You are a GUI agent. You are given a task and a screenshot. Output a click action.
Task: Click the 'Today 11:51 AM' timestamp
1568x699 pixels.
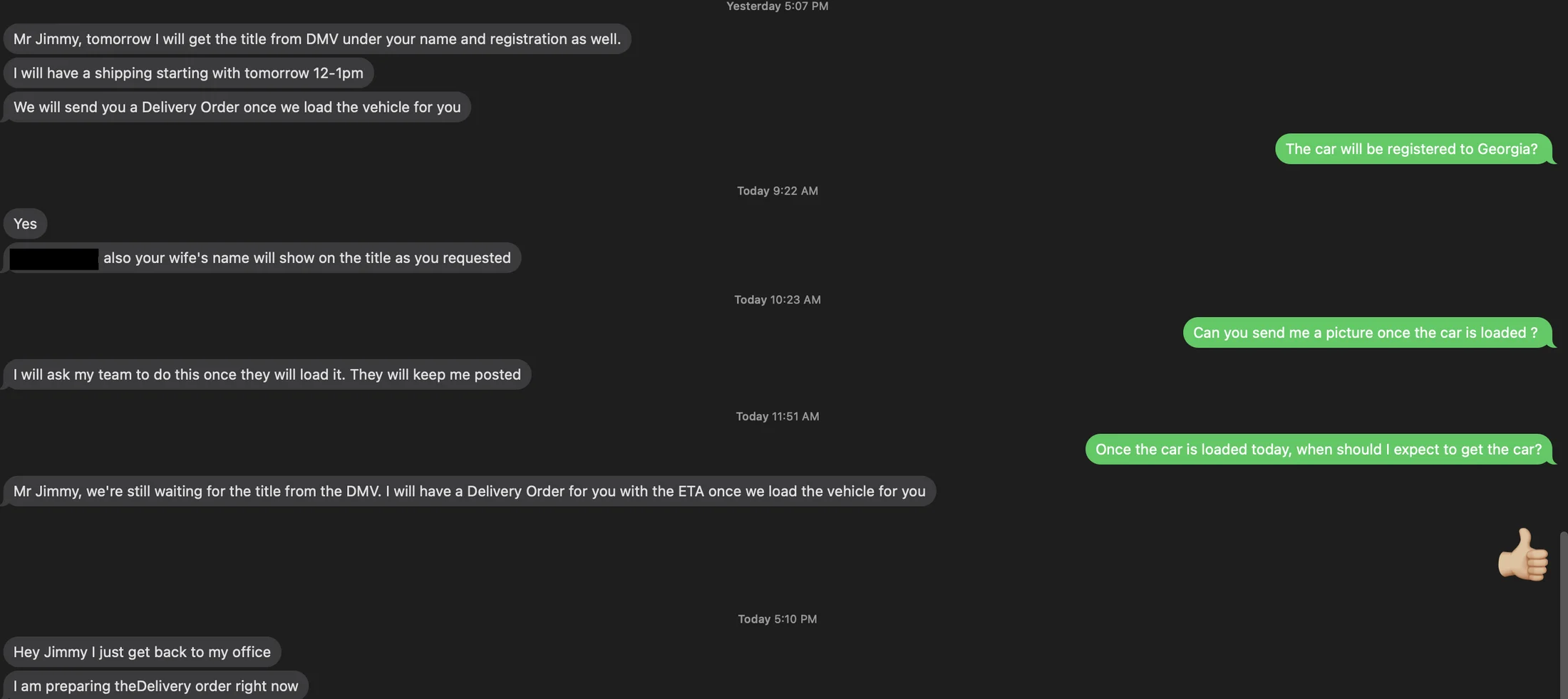point(778,416)
